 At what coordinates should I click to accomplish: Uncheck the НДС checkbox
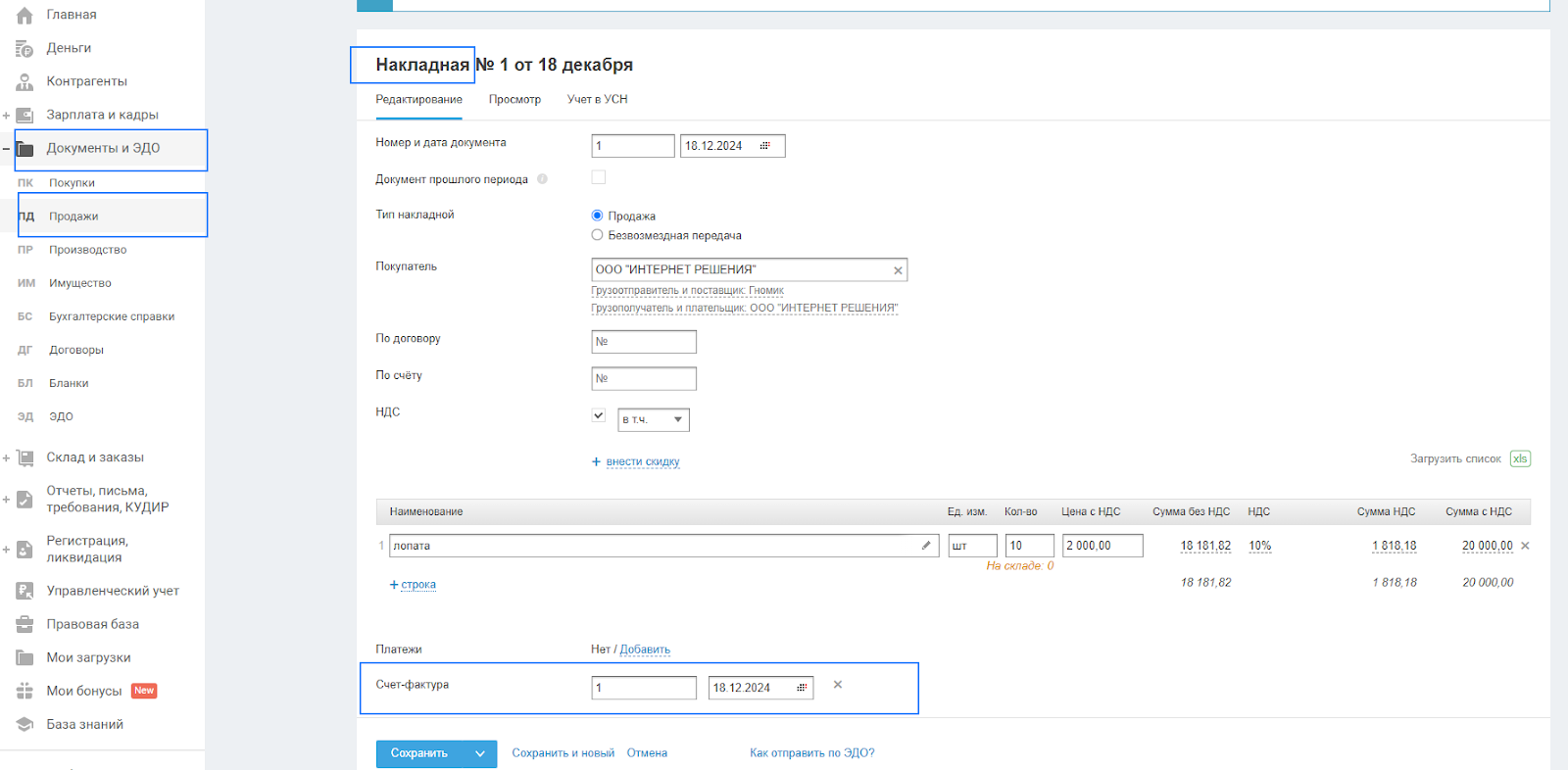(x=599, y=415)
